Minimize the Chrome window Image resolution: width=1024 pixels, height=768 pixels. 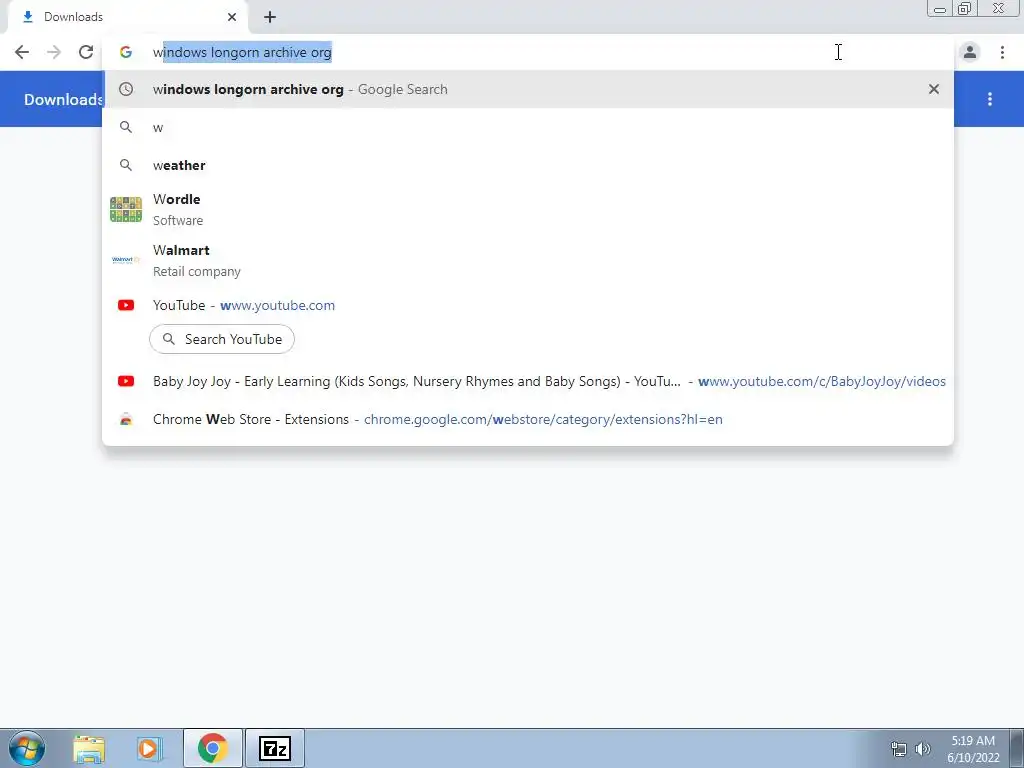pos(940,8)
